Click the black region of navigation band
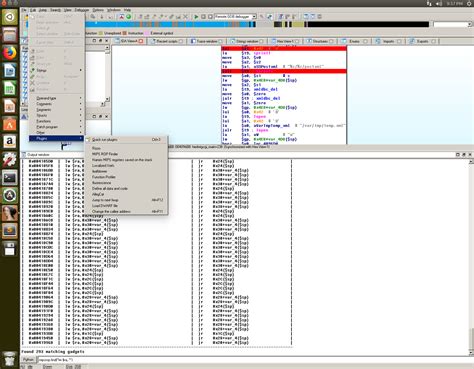The height and width of the screenshot is (369, 474). click(x=367, y=24)
